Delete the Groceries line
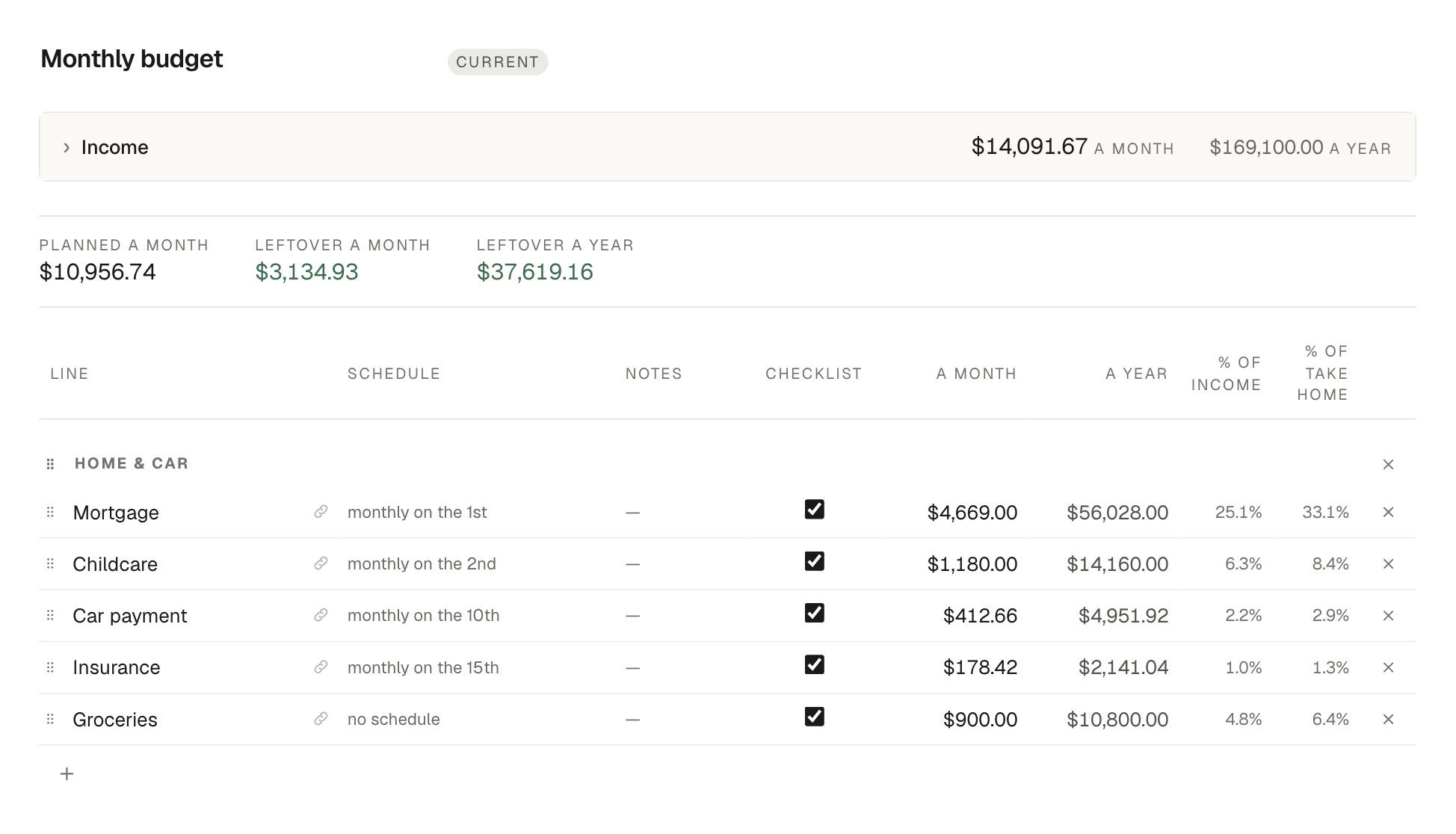Screen dimensions: 1456x834 [x=1388, y=719]
